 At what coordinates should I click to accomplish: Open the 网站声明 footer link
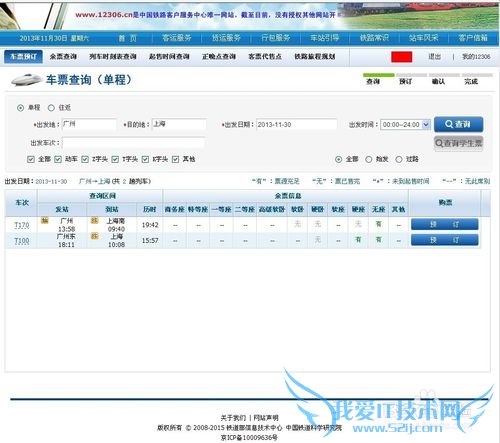[x=266, y=418]
